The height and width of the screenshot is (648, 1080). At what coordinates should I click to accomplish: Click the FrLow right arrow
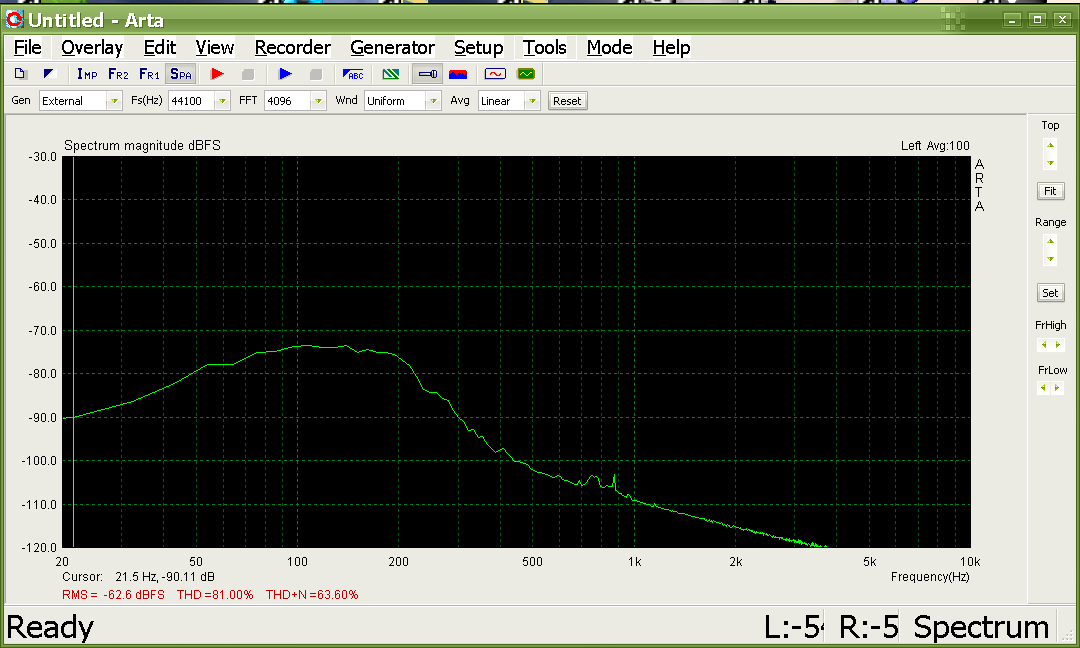point(1057,388)
